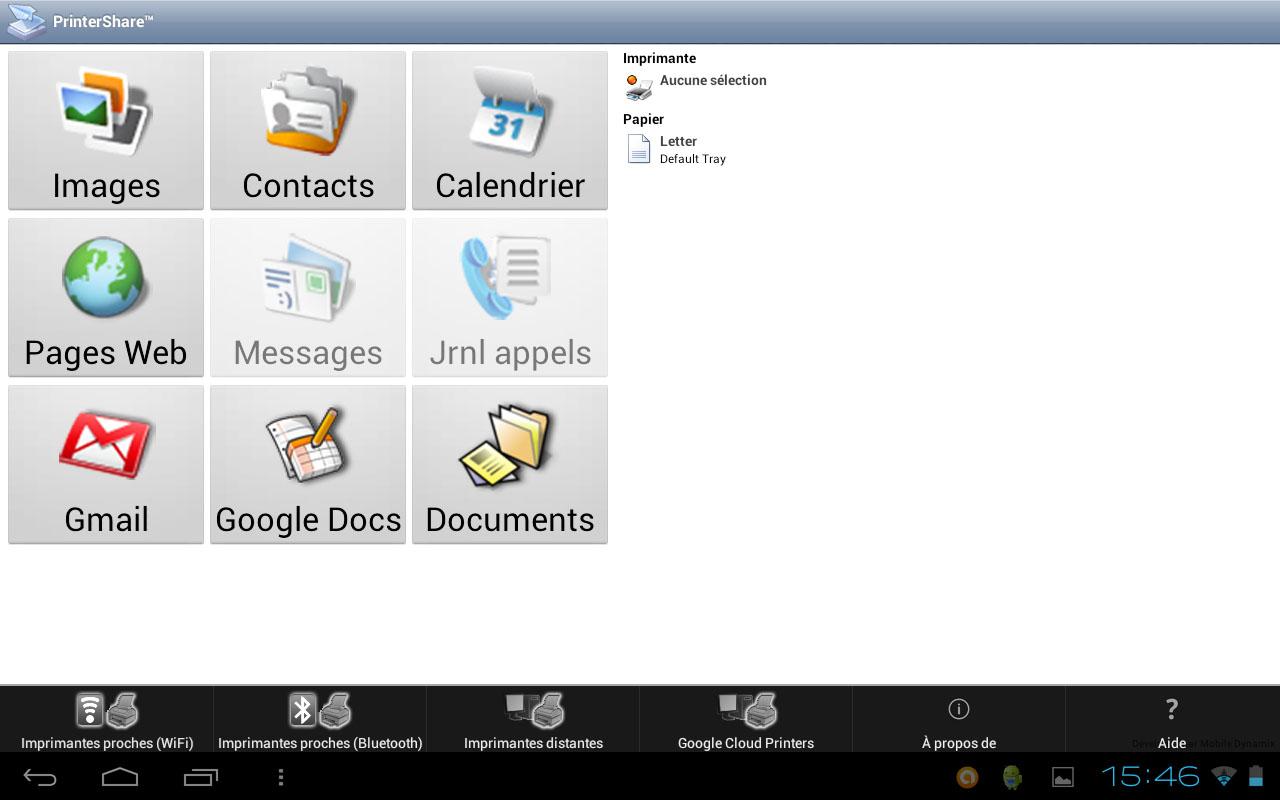Tap the picture notification icon
Image resolution: width=1280 pixels, height=800 pixels.
1062,777
